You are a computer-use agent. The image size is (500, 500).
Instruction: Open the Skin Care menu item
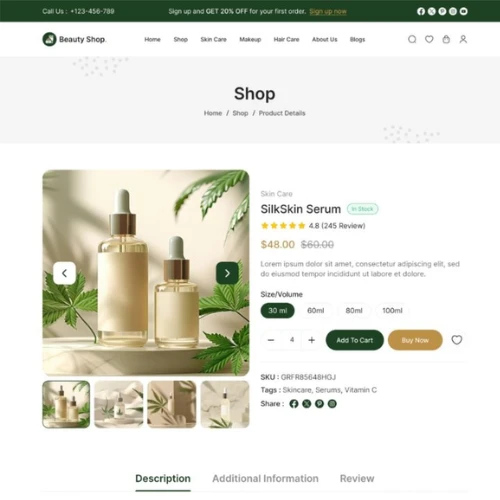pyautogui.click(x=213, y=40)
